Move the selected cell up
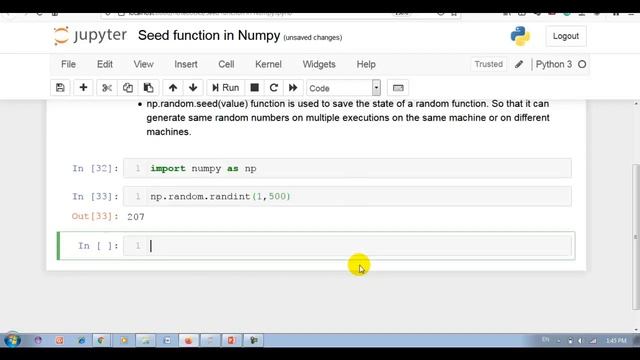Image resolution: width=640 pixels, height=360 pixels. [173, 88]
